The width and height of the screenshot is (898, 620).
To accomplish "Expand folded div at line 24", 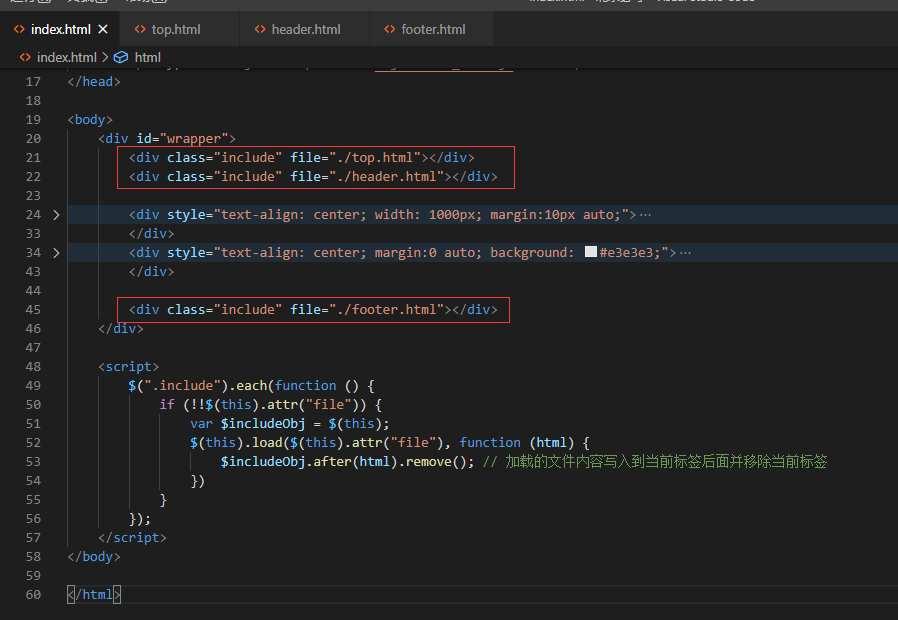I will [x=56, y=215].
